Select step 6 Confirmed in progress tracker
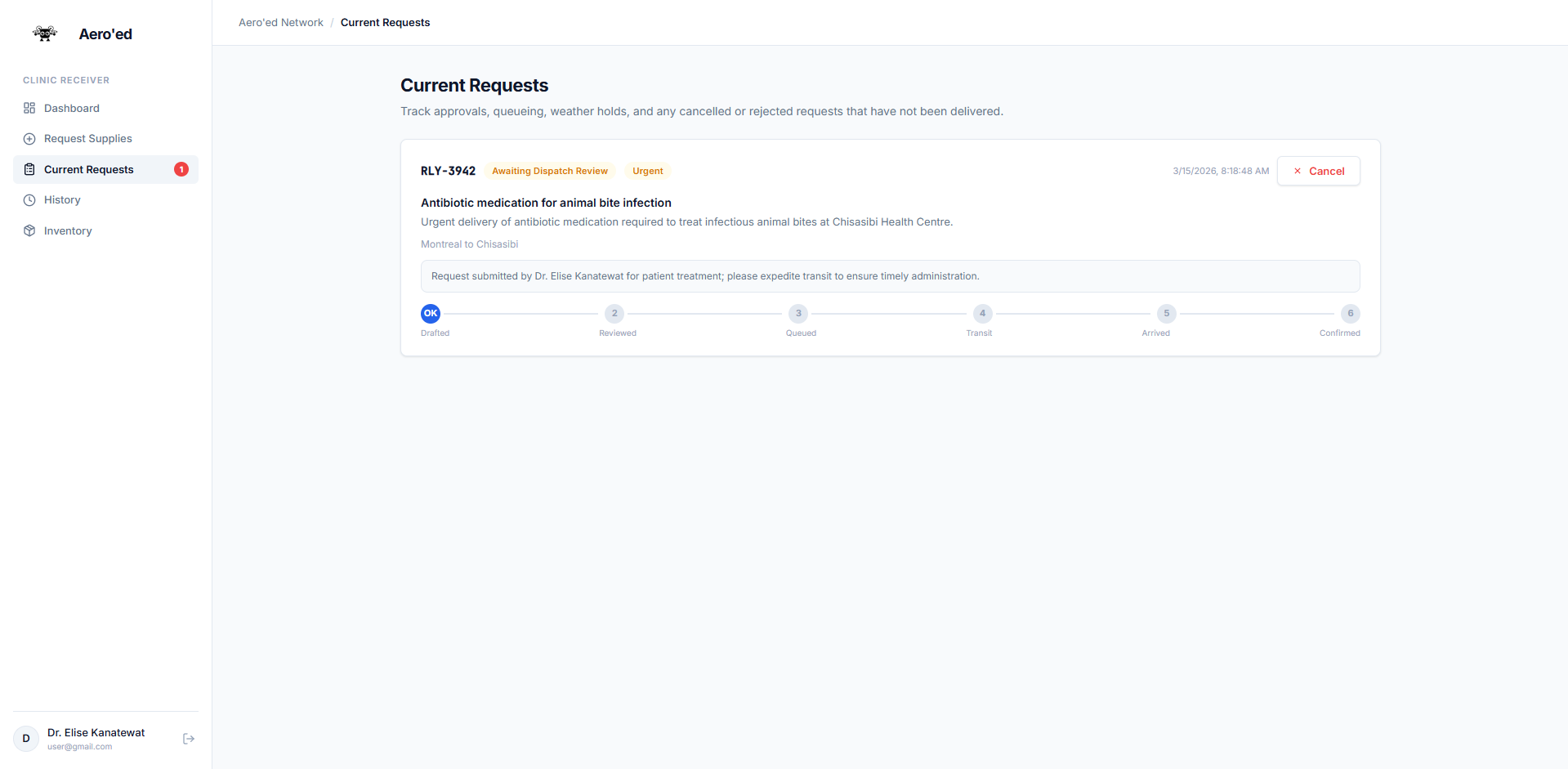The height and width of the screenshot is (769, 1568). coord(1351,313)
